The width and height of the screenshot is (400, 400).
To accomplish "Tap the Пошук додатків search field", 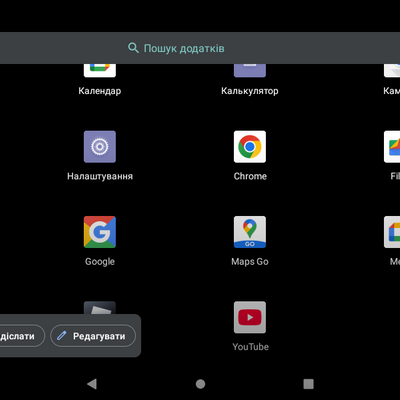I will pos(200,48).
